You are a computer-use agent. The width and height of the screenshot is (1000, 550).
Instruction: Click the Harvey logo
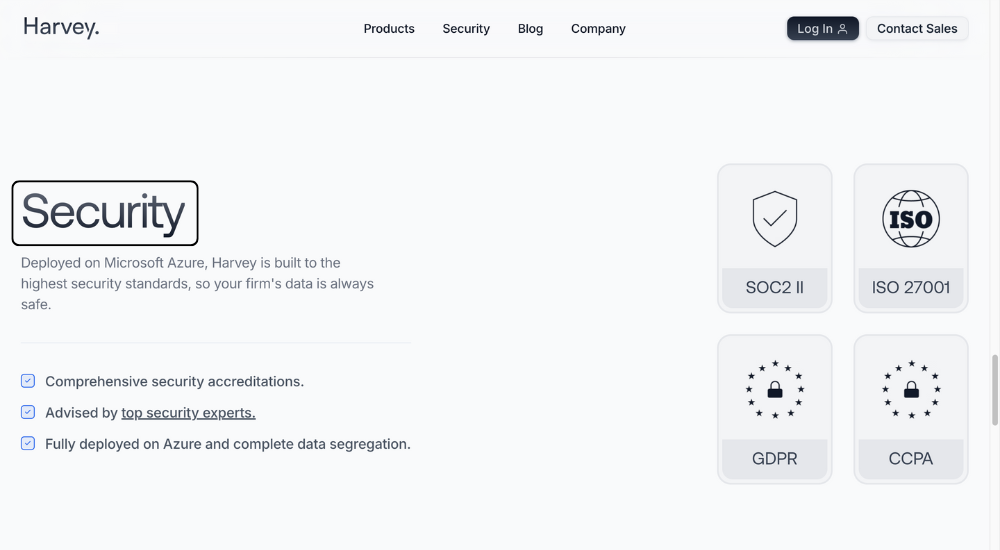[x=61, y=27]
